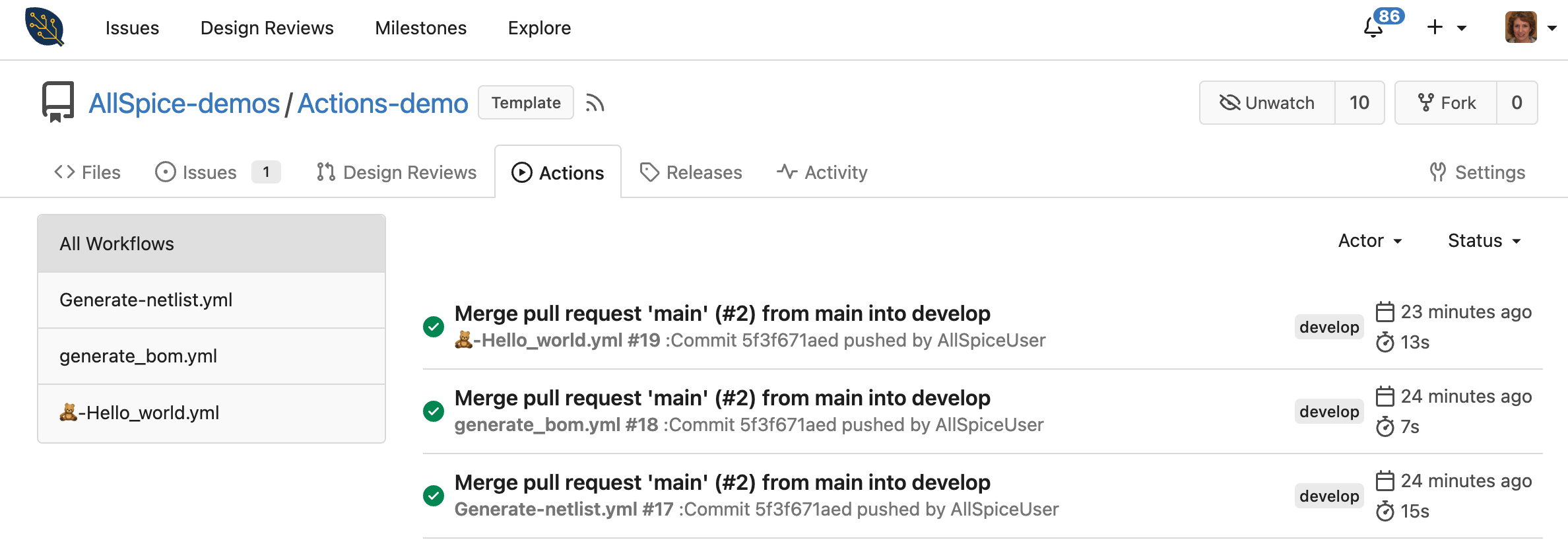This screenshot has width=1568, height=540.
Task: Click the green check on Hello_world run #19
Action: click(x=434, y=326)
